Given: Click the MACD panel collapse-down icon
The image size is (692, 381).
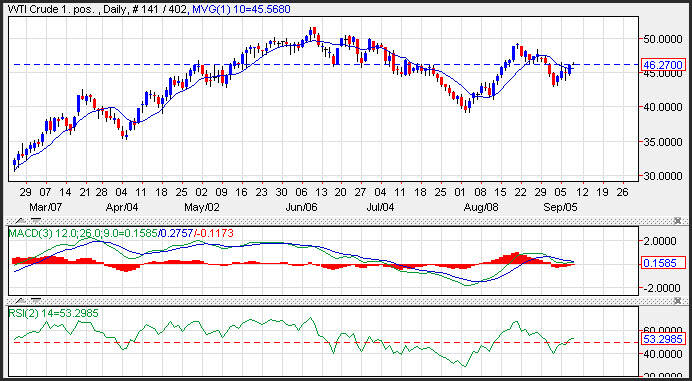Looking at the screenshot, I should (36, 220).
